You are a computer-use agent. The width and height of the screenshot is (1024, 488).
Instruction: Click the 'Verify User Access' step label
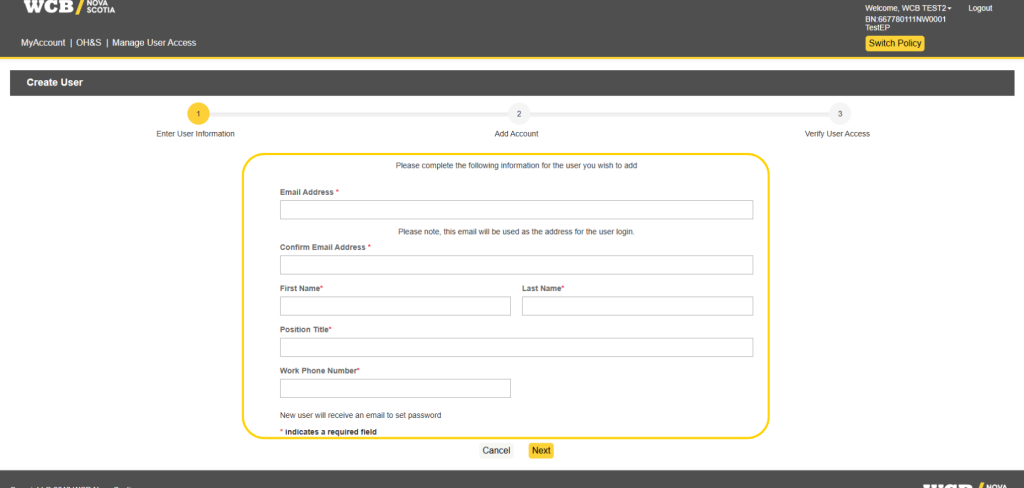(837, 133)
